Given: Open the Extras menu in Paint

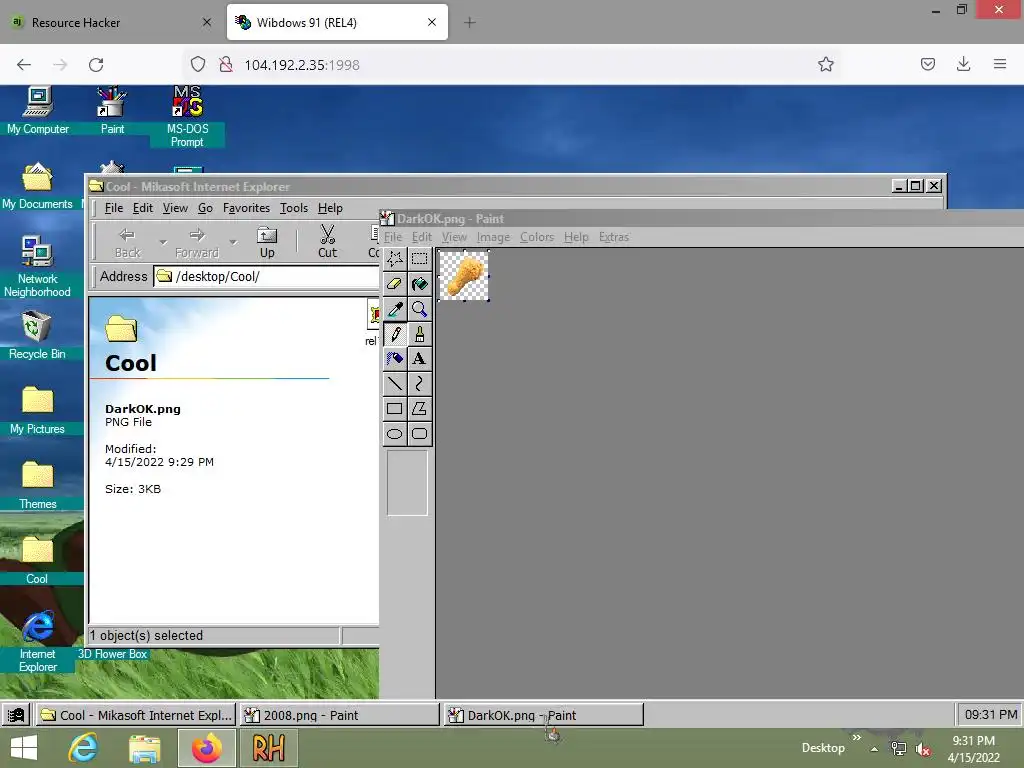Looking at the screenshot, I should pos(614,237).
